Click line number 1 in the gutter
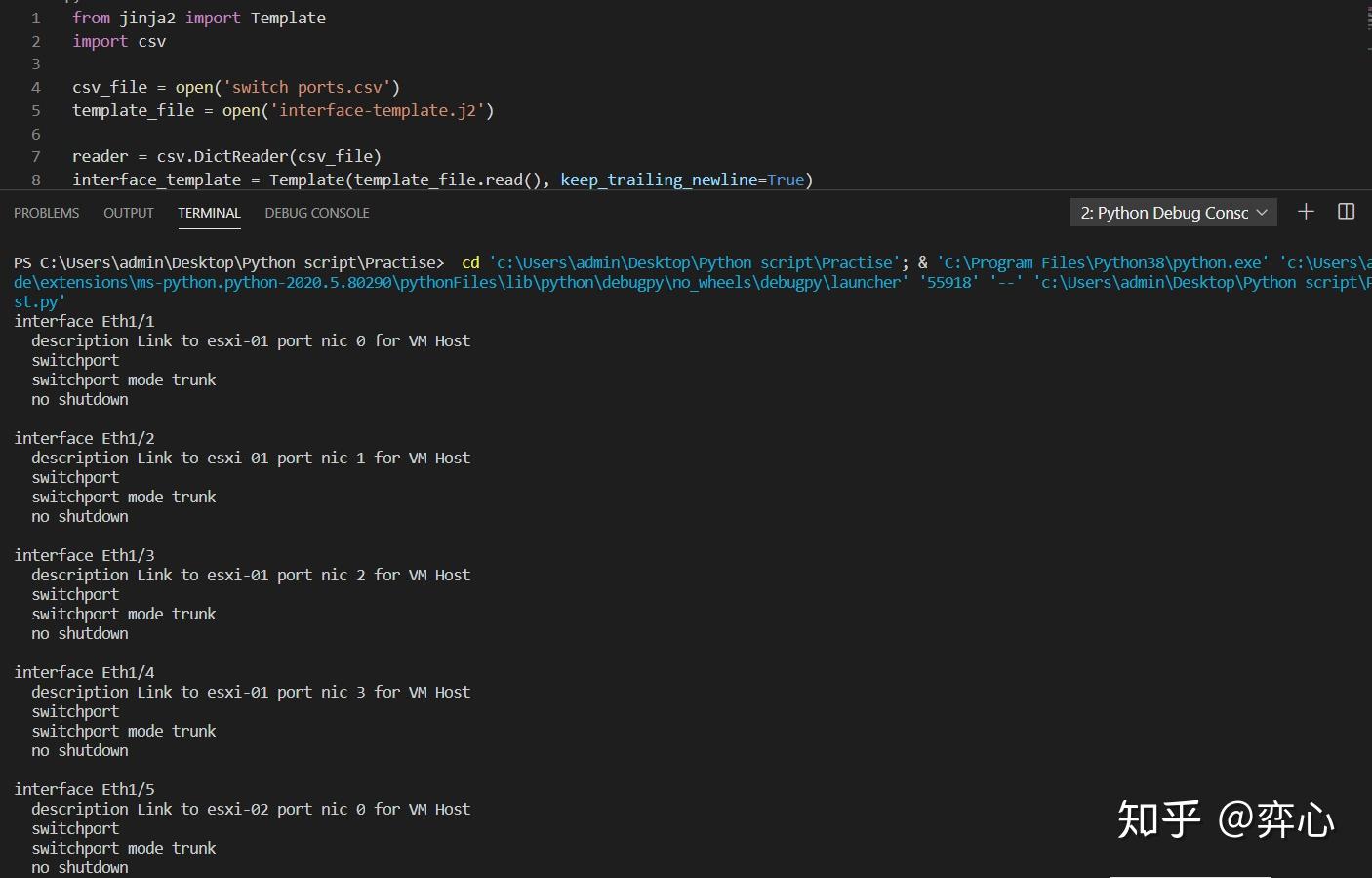This screenshot has height=878, width=1372. [x=36, y=18]
